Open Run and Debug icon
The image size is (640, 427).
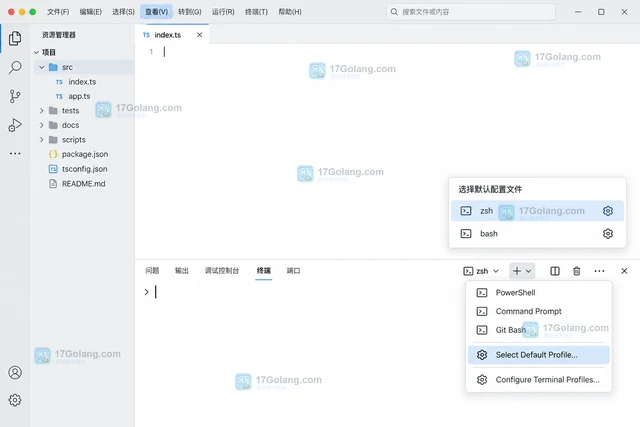(15, 125)
